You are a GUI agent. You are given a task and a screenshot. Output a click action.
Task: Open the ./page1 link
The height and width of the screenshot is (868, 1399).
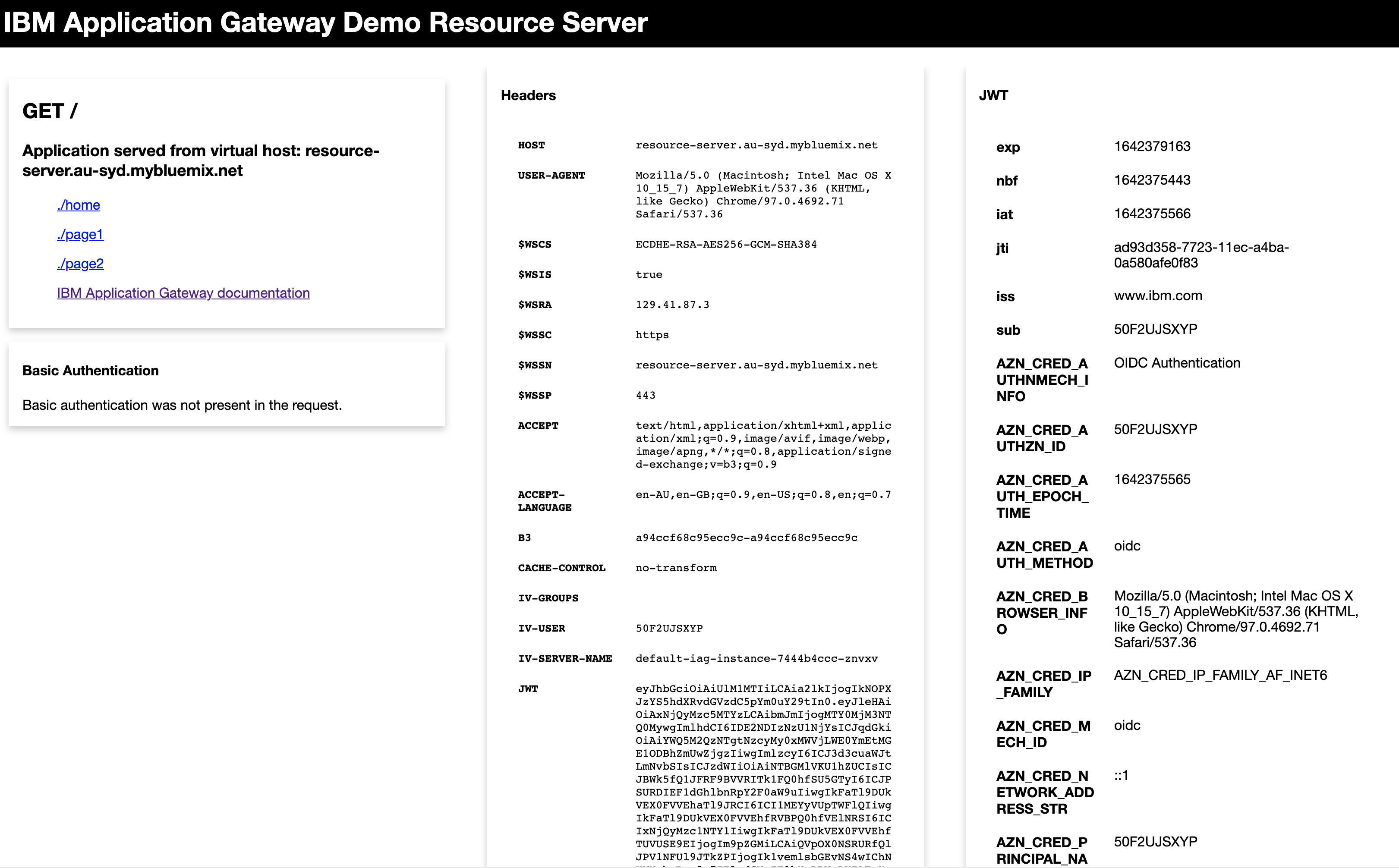click(x=80, y=234)
